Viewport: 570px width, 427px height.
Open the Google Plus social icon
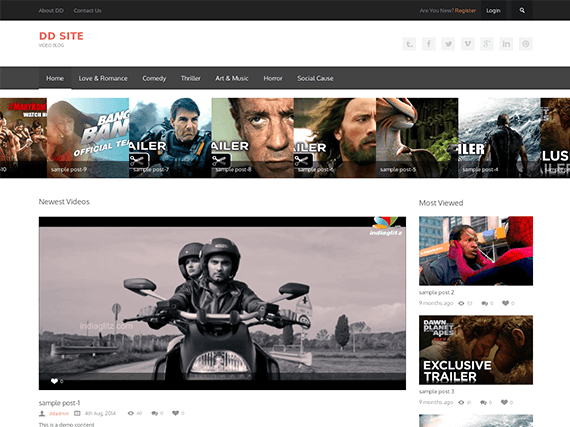[x=487, y=44]
